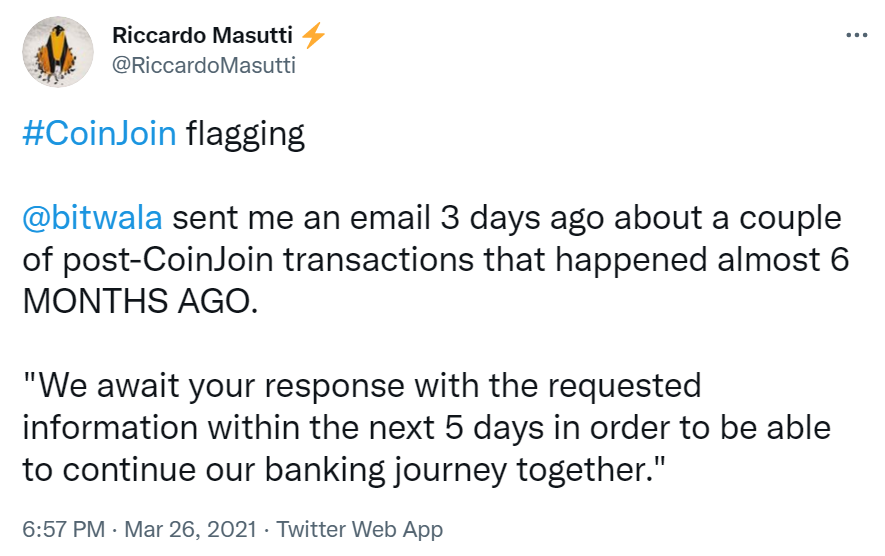885x556 pixels.
Task: Open the #CoinJoin hashtag
Action: pos(99,134)
